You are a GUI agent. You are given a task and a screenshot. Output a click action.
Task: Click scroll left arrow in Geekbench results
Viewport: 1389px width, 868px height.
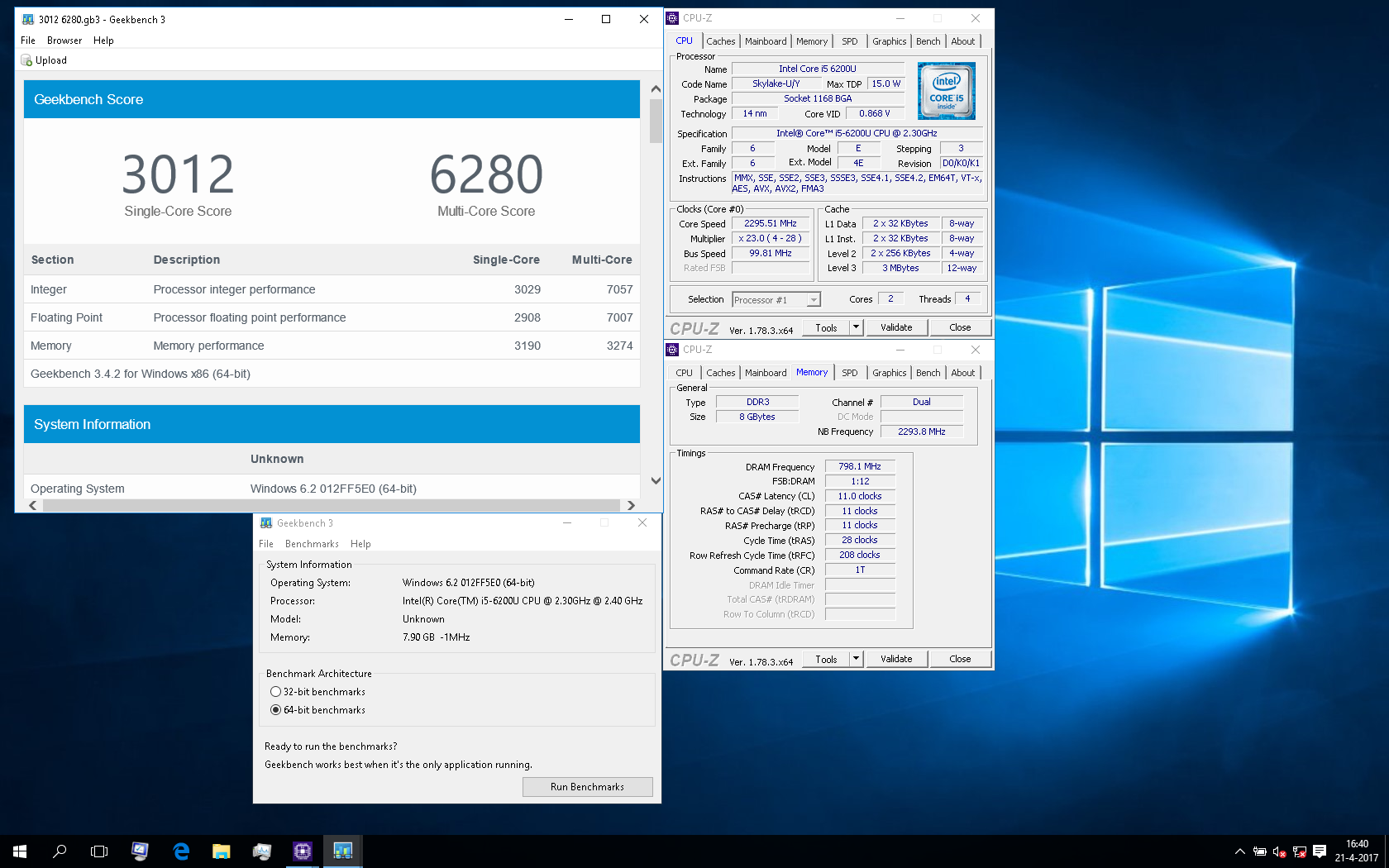pyautogui.click(x=33, y=505)
